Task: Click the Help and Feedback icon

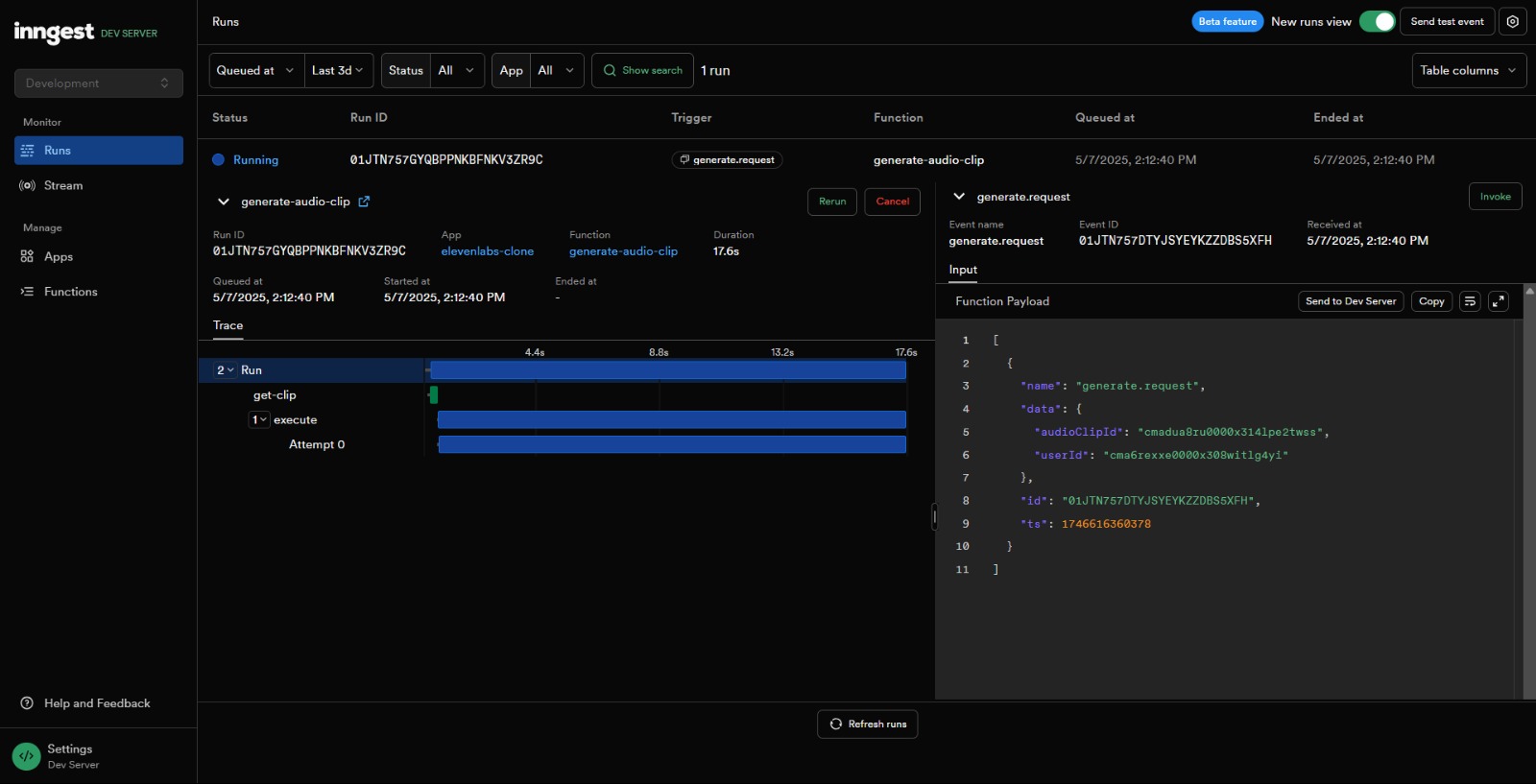Action: (27, 703)
